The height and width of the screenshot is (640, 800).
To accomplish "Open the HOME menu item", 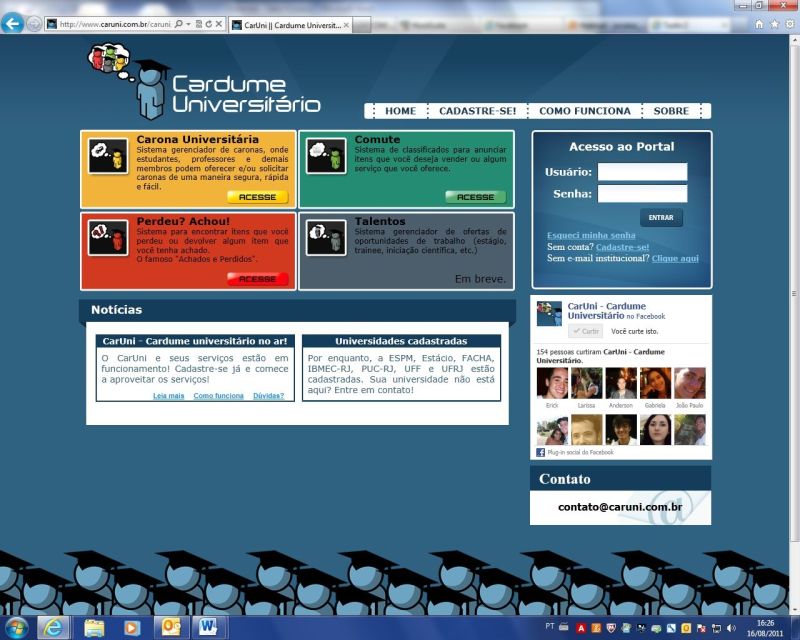I will [400, 111].
